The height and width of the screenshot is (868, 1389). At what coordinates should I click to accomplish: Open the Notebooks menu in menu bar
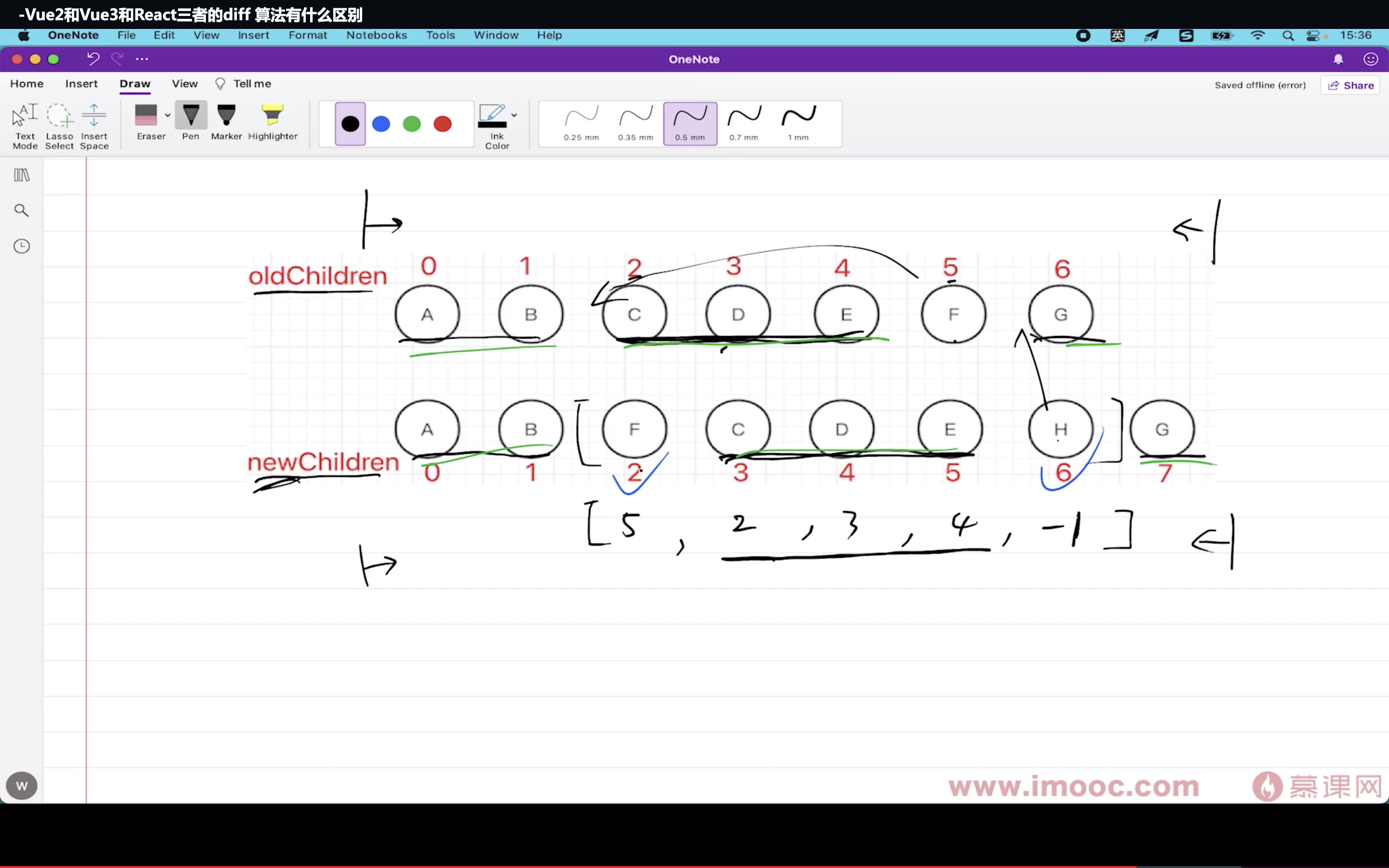tap(377, 35)
